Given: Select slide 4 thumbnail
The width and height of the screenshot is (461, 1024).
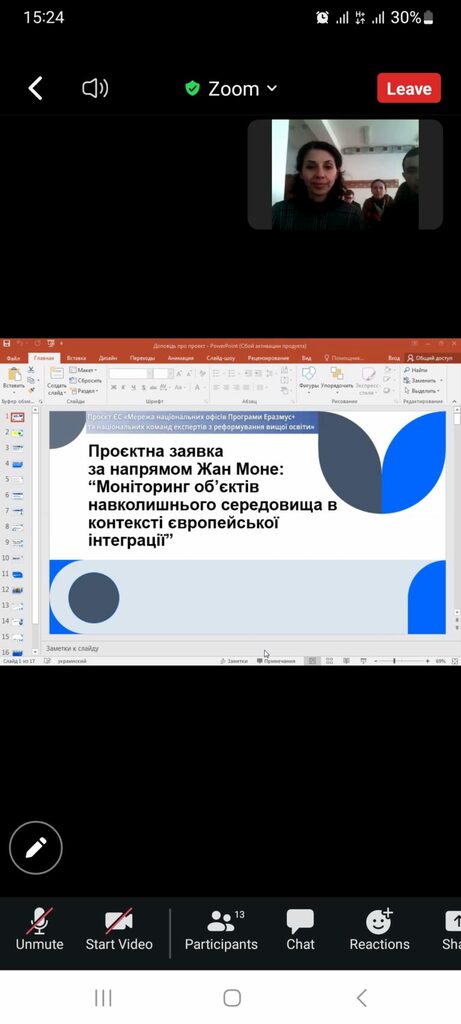Looking at the screenshot, I should pos(17,464).
